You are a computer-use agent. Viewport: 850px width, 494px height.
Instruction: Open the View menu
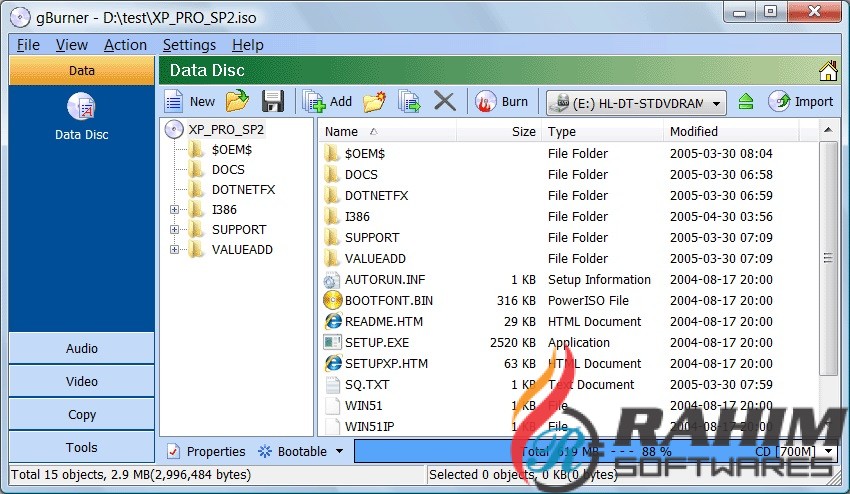coord(72,45)
